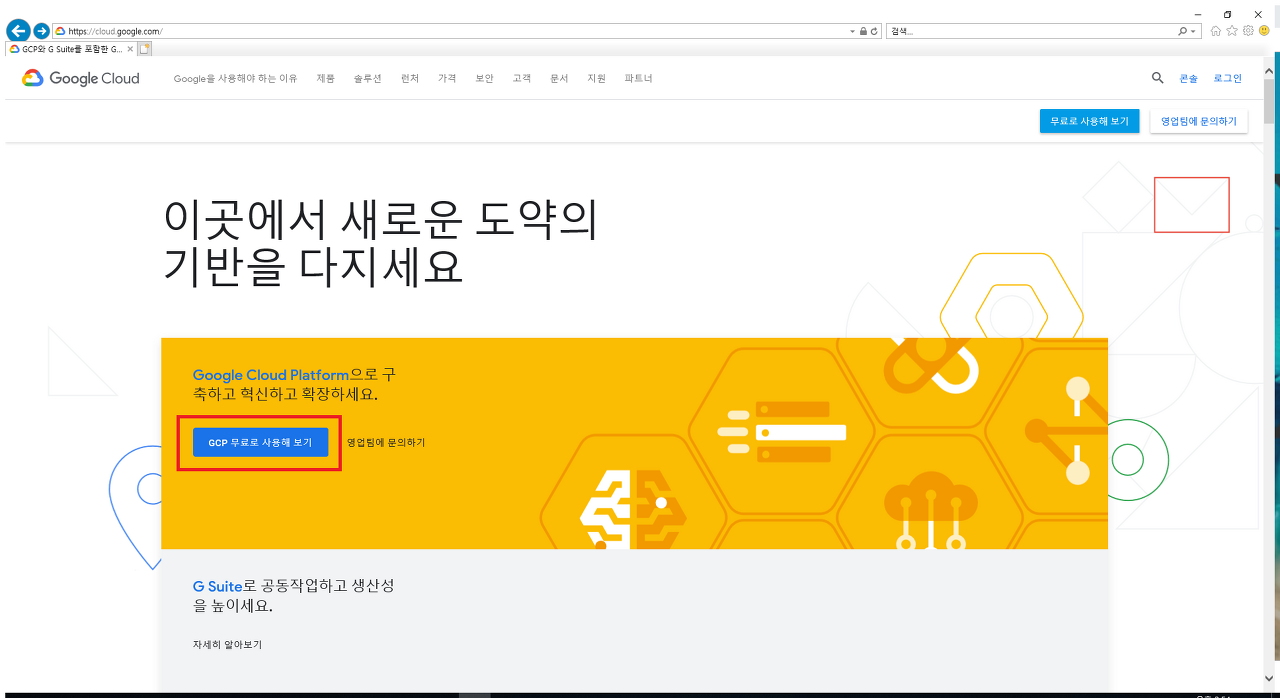Open the 문서 menu item
The height and width of the screenshot is (698, 1280).
point(559,78)
